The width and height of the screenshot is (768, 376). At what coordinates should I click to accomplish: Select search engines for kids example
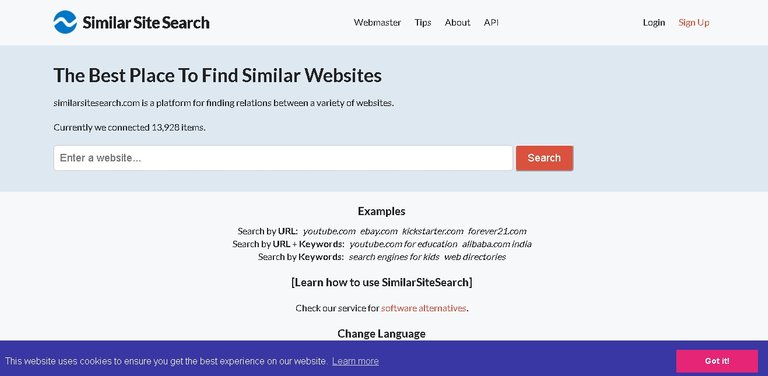(394, 257)
